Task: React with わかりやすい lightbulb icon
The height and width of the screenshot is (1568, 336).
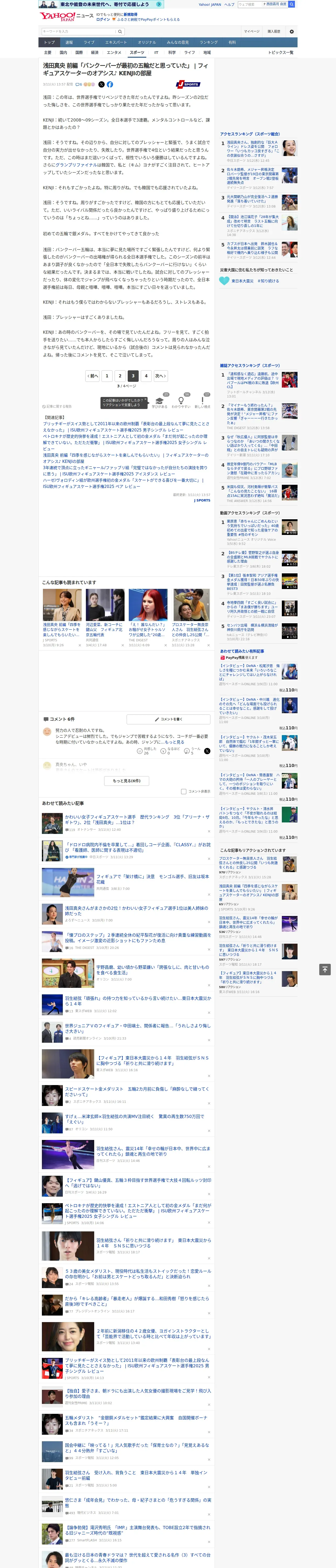Action: [x=181, y=401]
